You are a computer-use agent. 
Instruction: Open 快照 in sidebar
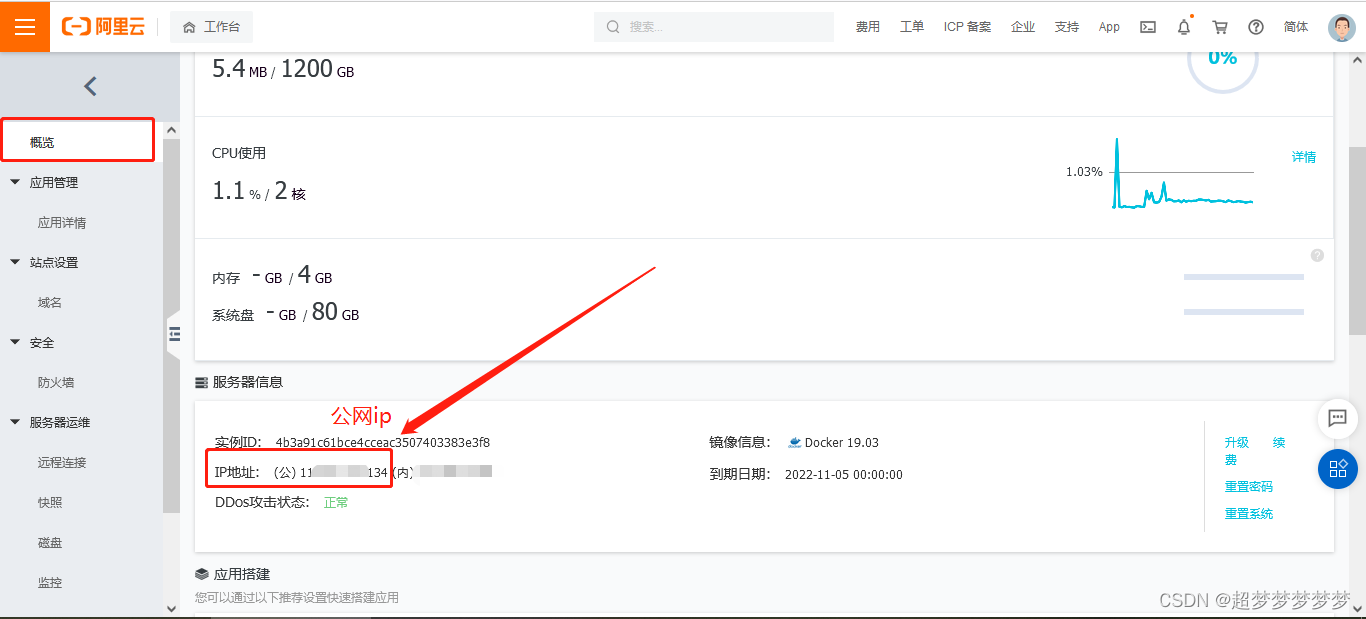click(50, 503)
